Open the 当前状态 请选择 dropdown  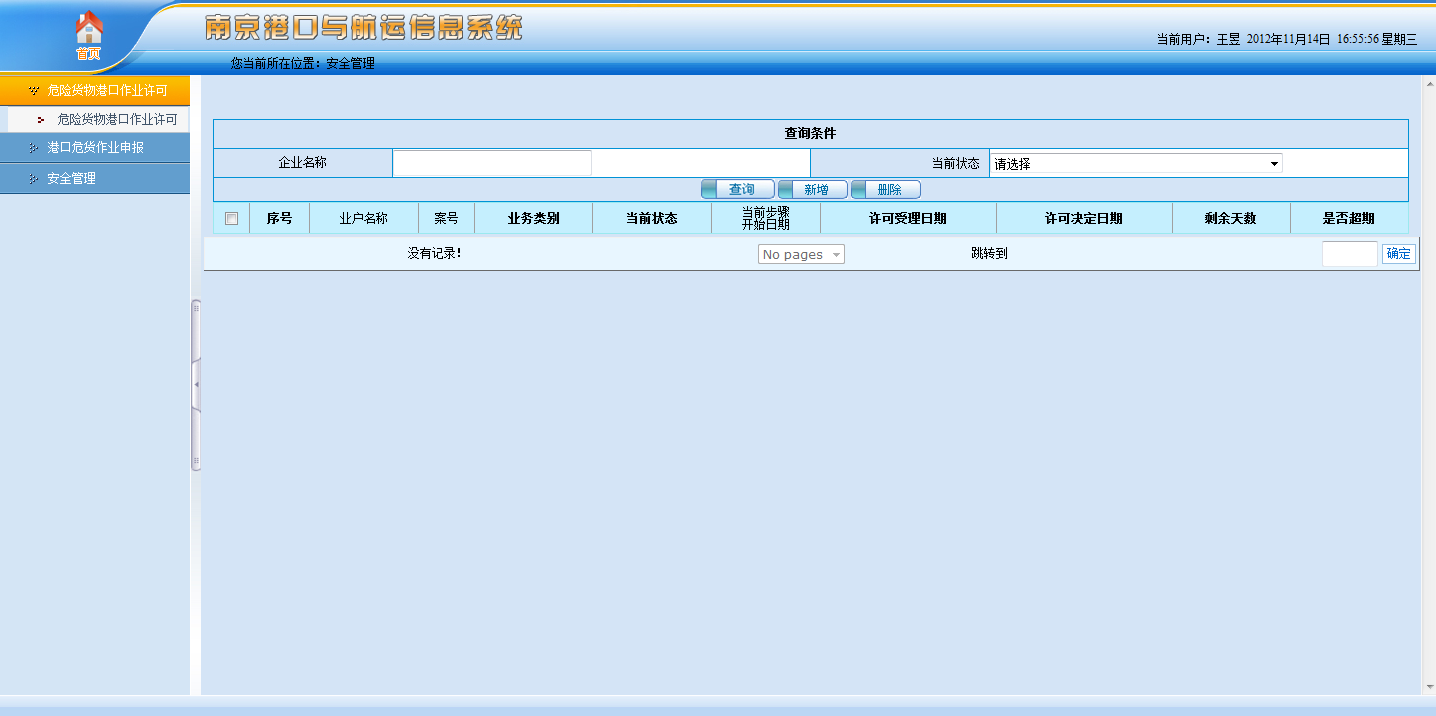(1135, 164)
